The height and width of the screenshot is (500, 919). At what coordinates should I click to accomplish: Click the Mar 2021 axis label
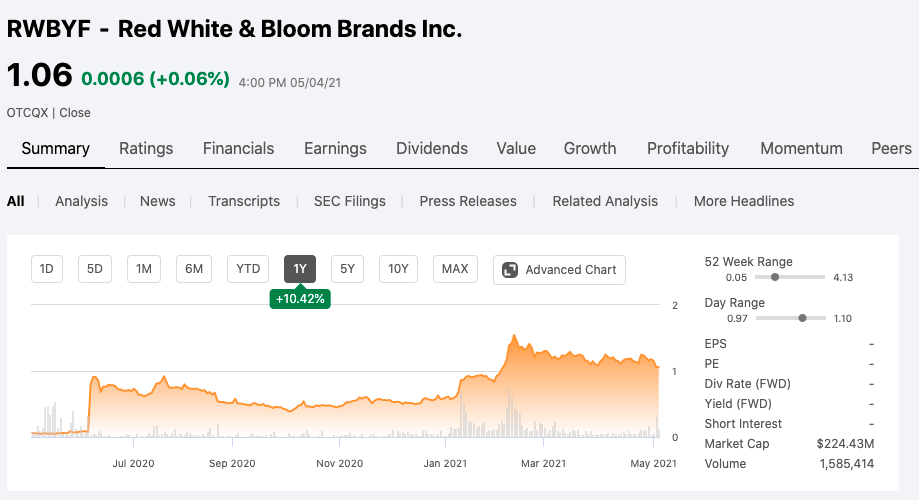[543, 464]
